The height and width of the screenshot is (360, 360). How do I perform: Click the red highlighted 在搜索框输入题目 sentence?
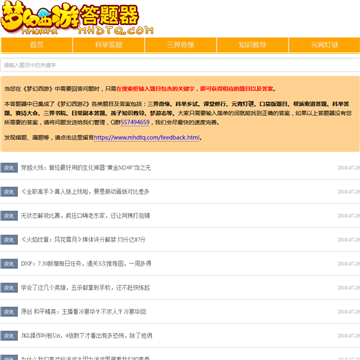(x=196, y=89)
